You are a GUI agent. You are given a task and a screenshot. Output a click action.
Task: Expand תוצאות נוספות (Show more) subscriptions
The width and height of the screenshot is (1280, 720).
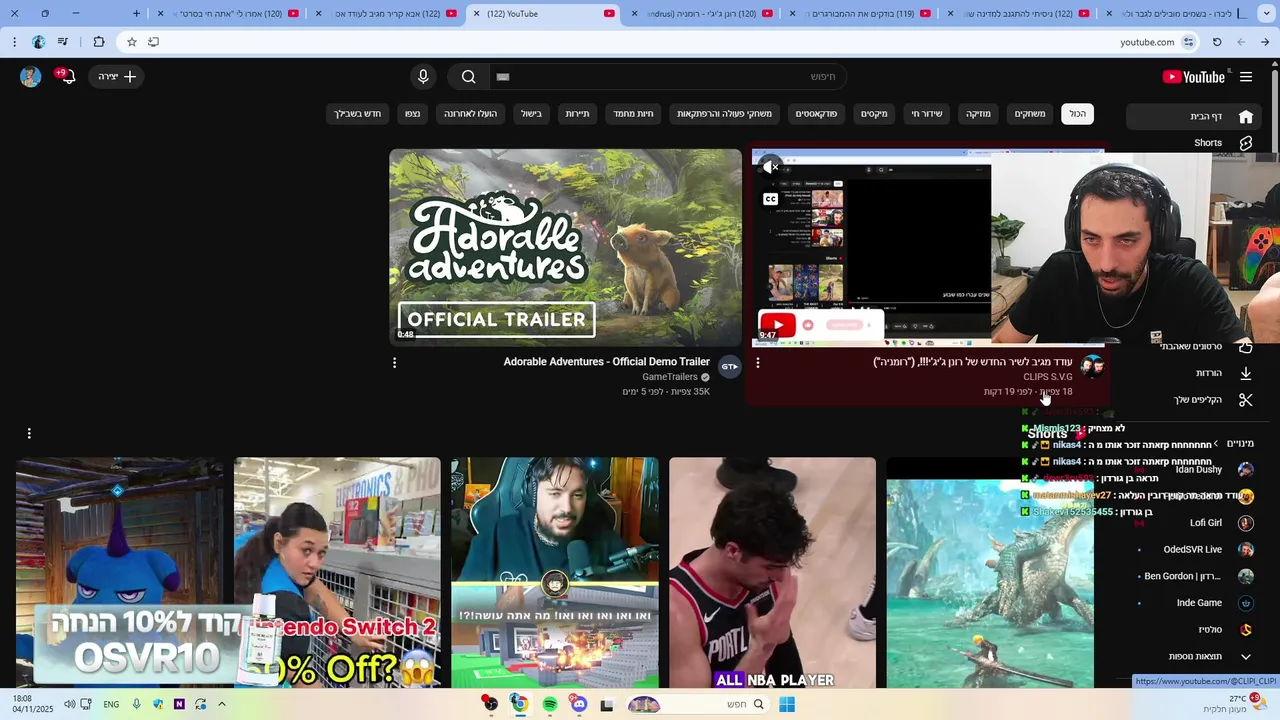pos(1211,657)
